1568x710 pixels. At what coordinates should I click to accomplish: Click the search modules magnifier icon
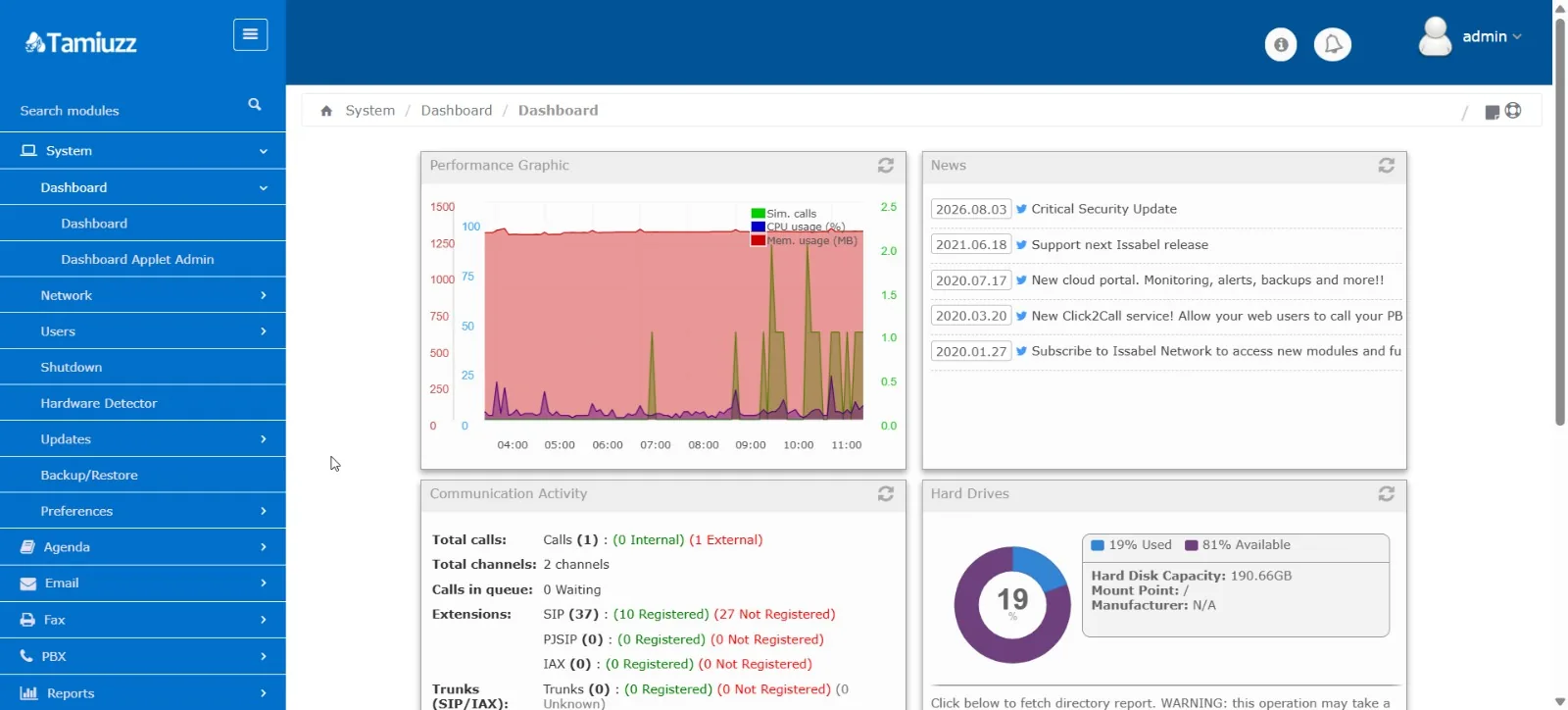[x=255, y=104]
